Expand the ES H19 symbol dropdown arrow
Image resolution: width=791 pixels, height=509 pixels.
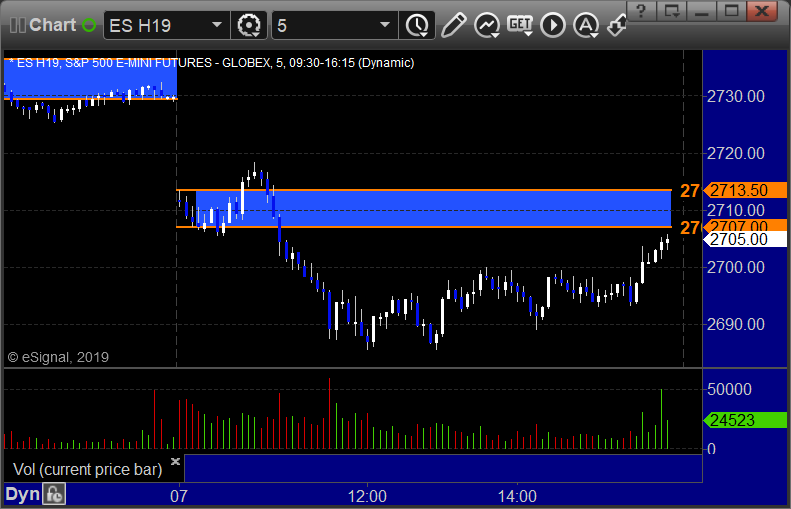(x=217, y=25)
